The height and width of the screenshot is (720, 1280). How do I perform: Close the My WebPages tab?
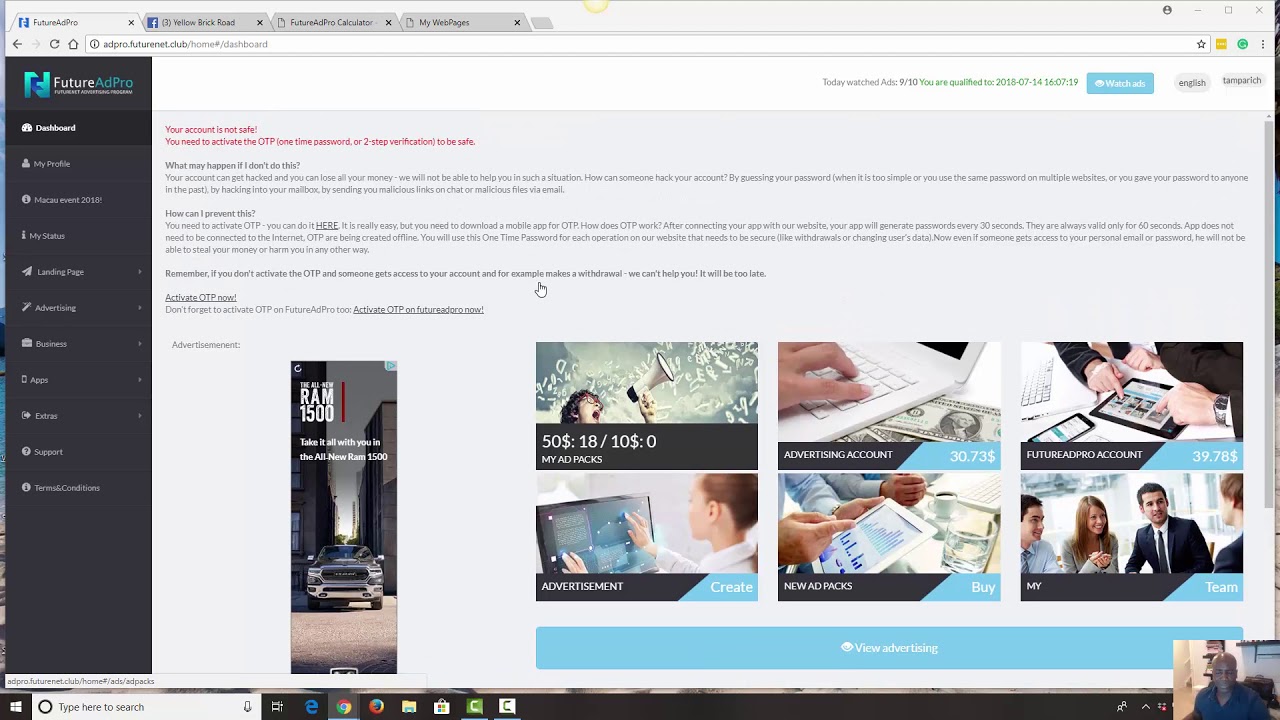pyautogui.click(x=517, y=22)
